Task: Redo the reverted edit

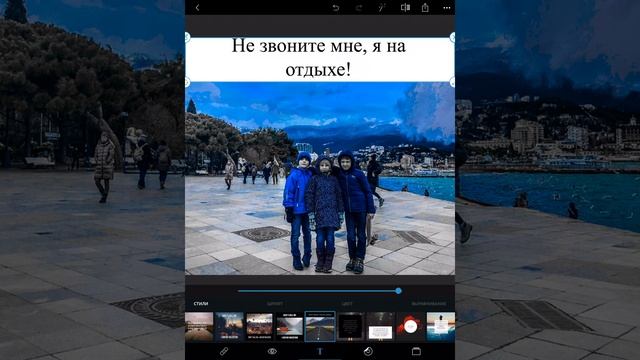Action: point(359,8)
